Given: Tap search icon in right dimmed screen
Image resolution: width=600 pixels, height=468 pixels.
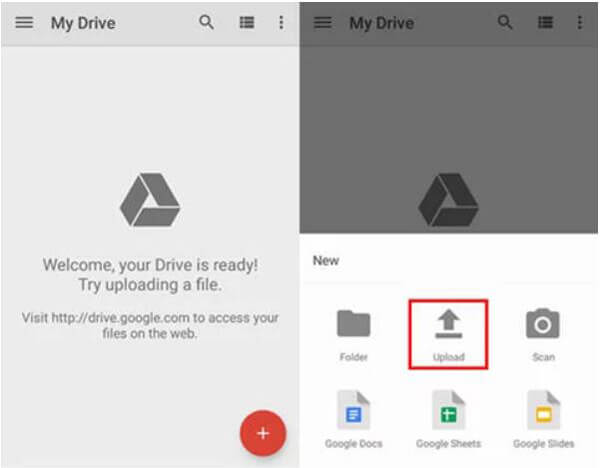Looking at the screenshot, I should click(505, 22).
